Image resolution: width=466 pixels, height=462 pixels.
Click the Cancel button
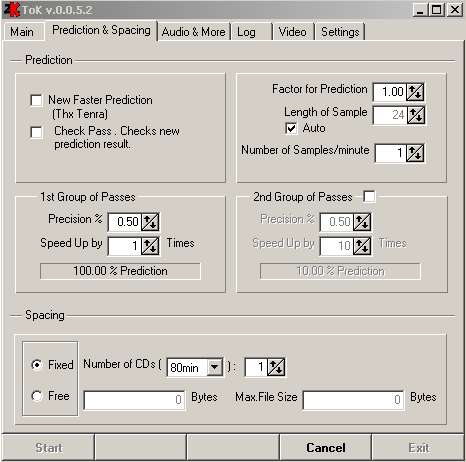tap(326, 448)
